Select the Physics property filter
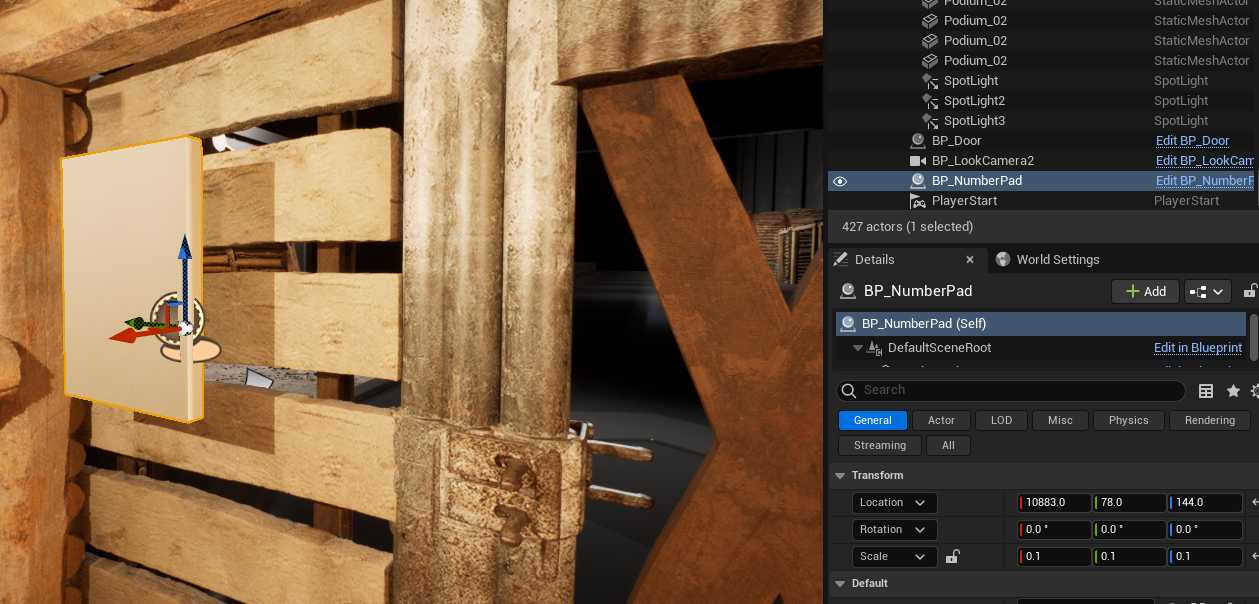Screen dimensions: 1259x604 click(x=1128, y=421)
